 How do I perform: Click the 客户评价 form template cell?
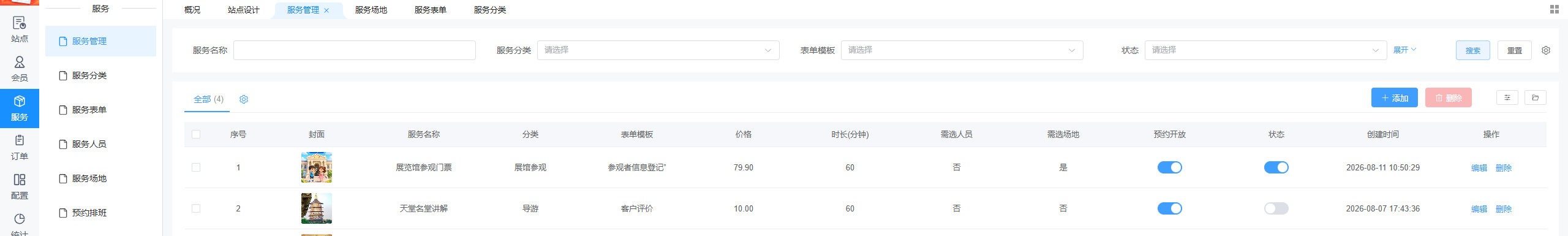click(637, 208)
